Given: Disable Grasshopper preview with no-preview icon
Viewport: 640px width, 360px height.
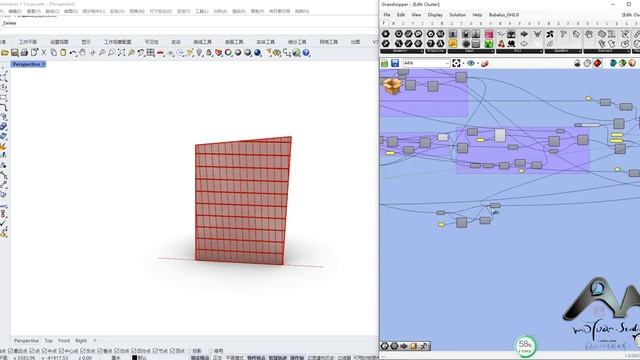Looking at the screenshot, I should pyautogui.click(x=577, y=63).
